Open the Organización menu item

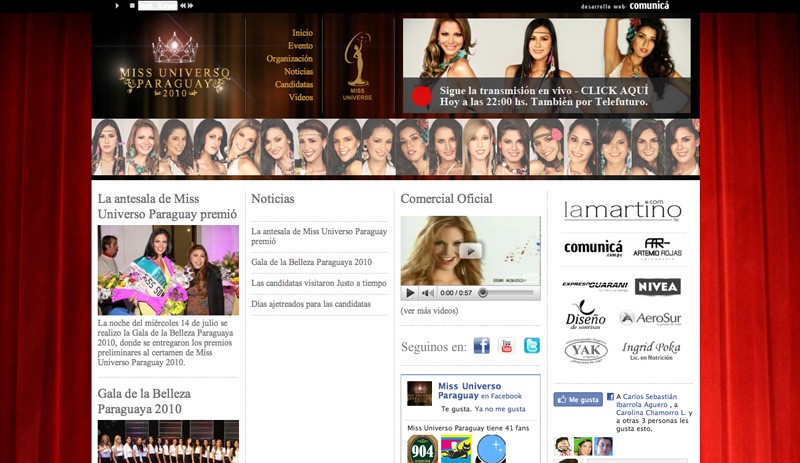point(289,59)
